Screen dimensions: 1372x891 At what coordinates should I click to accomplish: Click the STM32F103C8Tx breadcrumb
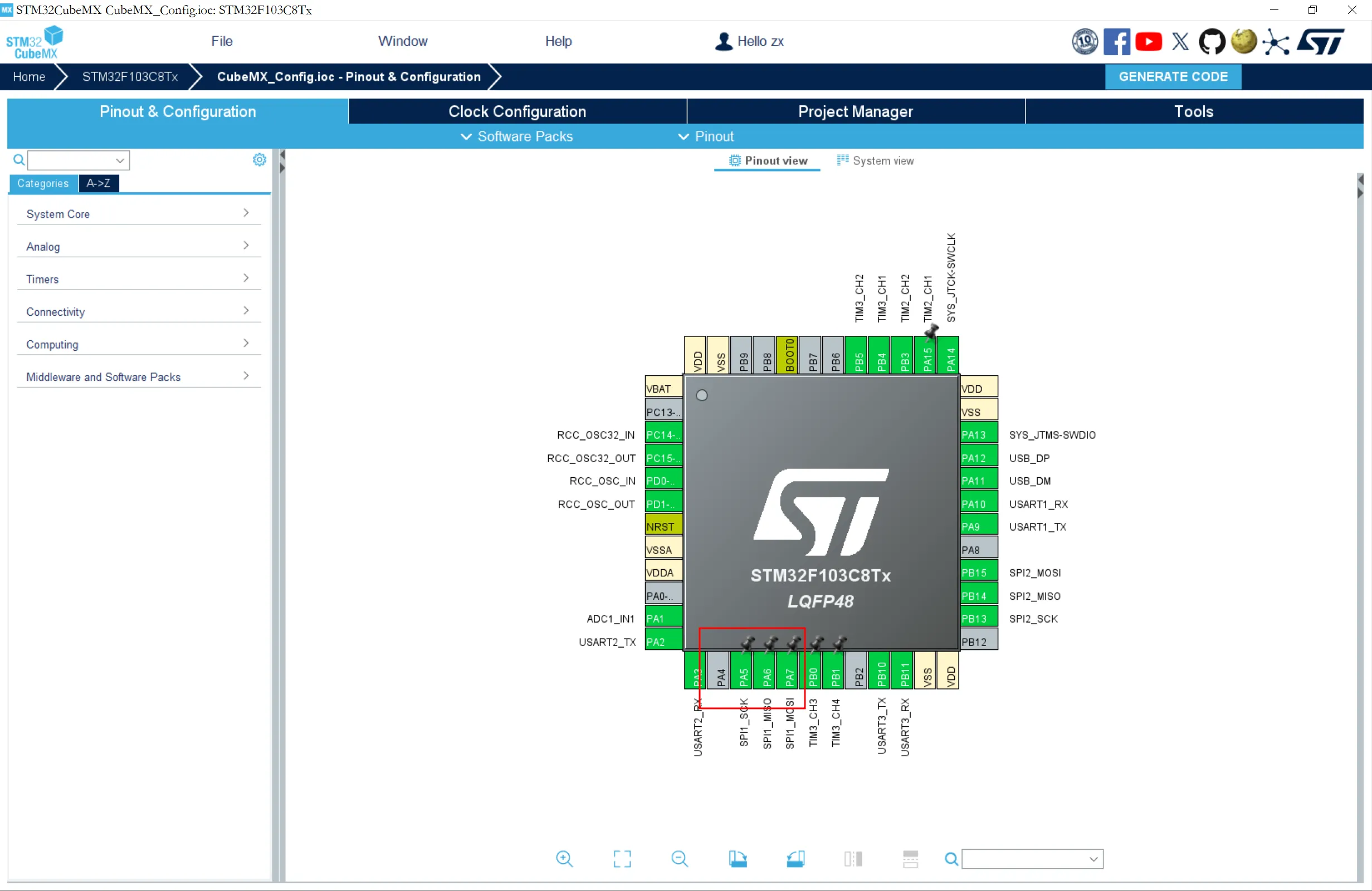pos(130,77)
